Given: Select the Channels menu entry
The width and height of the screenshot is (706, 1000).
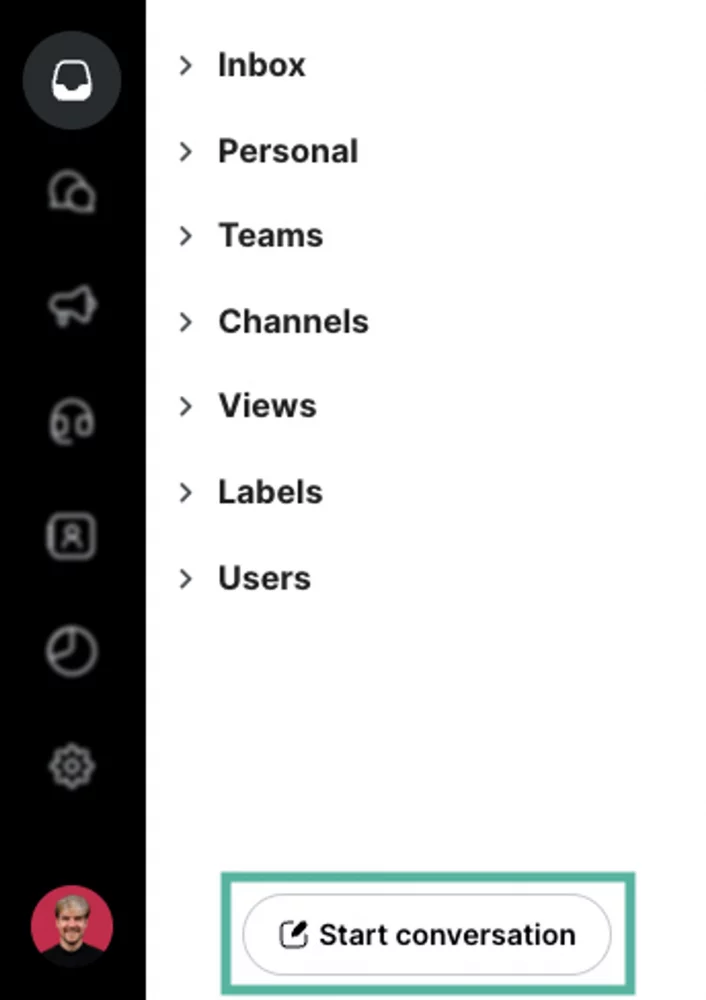Looking at the screenshot, I should pyautogui.click(x=293, y=322).
